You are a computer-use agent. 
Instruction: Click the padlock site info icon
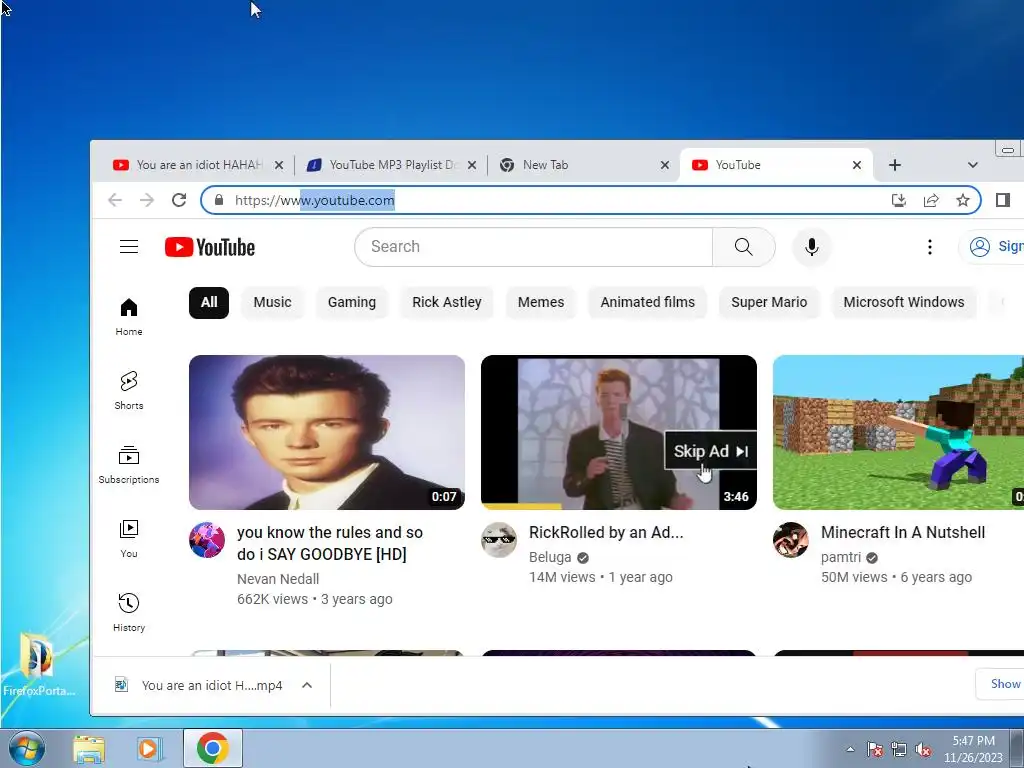click(x=219, y=200)
